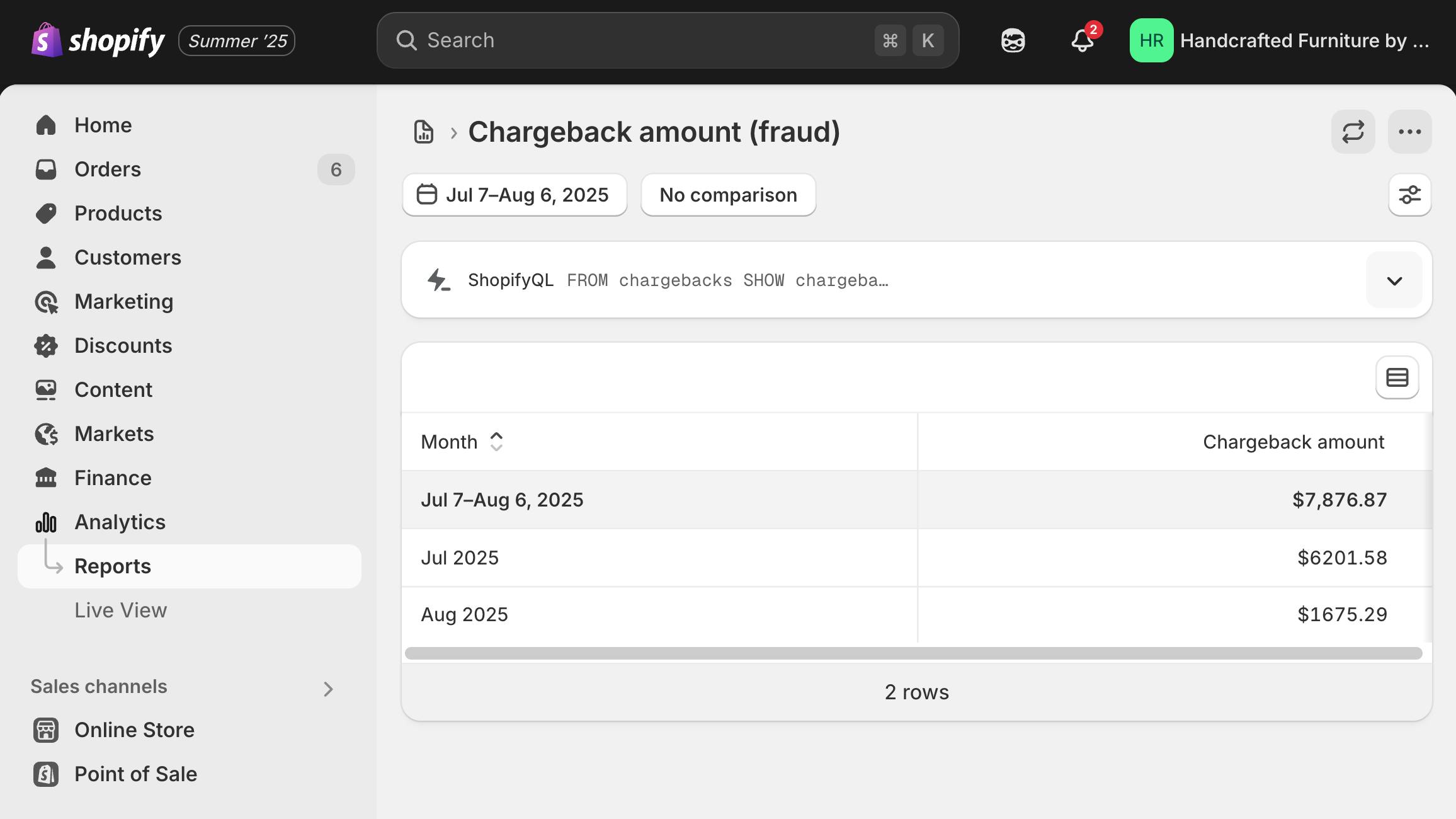The height and width of the screenshot is (819, 1456).
Task: Open the No comparison dropdown
Action: [728, 195]
